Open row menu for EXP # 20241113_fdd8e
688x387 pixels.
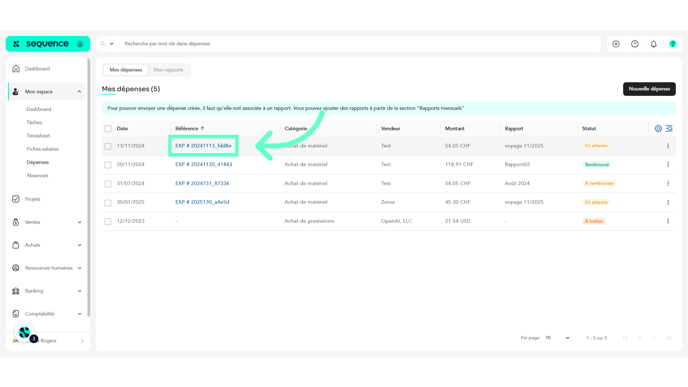[668, 146]
